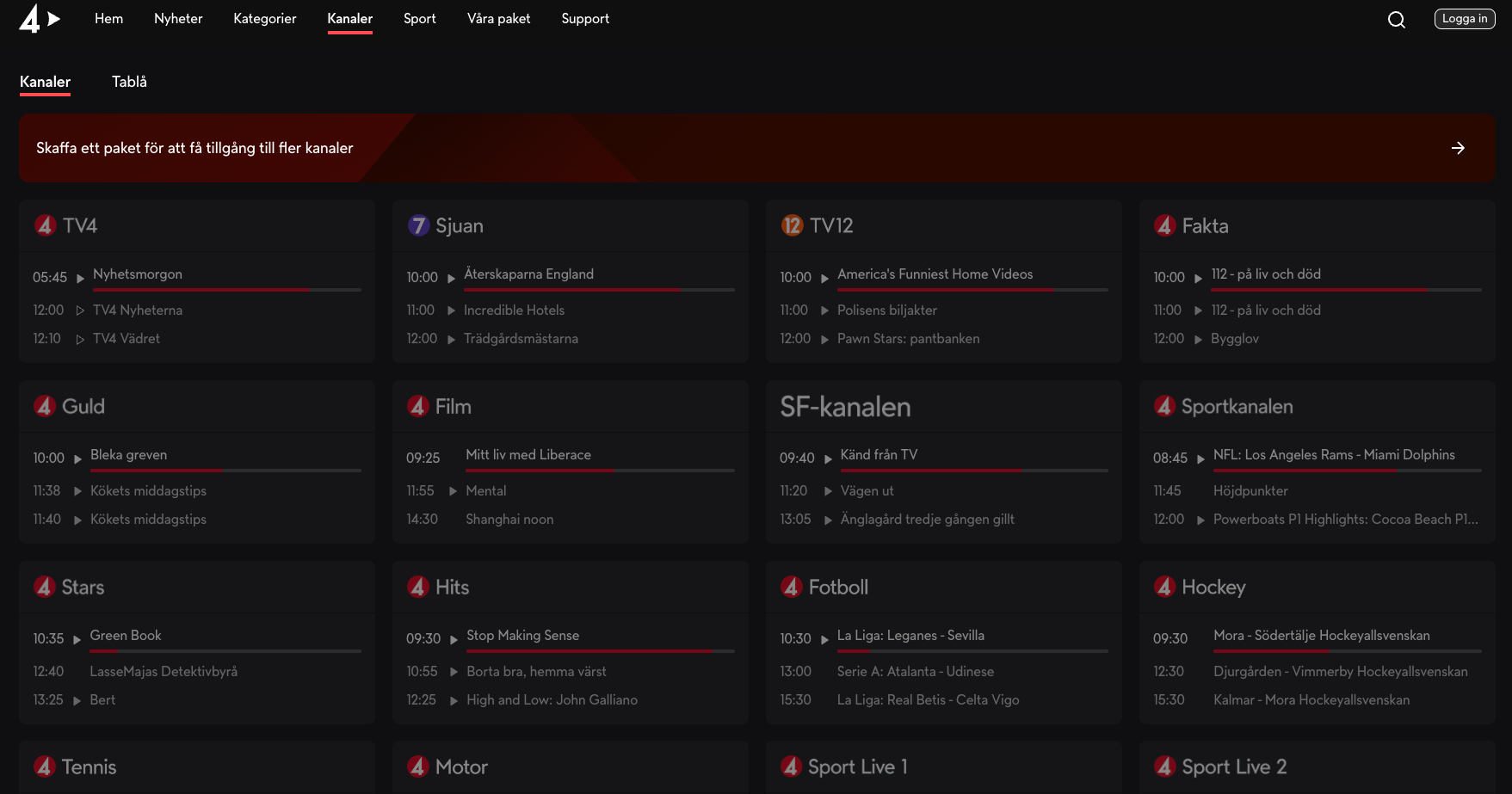
Task: Follow the arrow on the package banner
Action: [x=1458, y=148]
